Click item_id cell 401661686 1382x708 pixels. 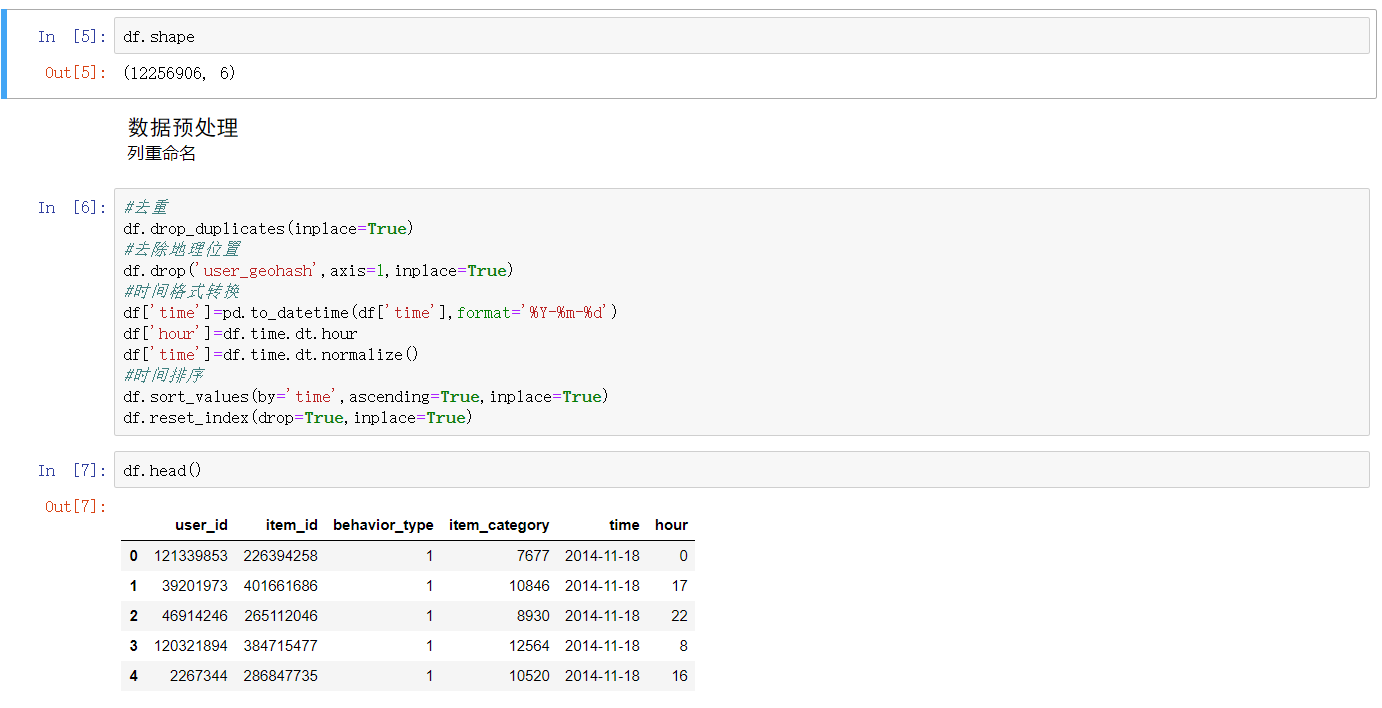(x=281, y=586)
